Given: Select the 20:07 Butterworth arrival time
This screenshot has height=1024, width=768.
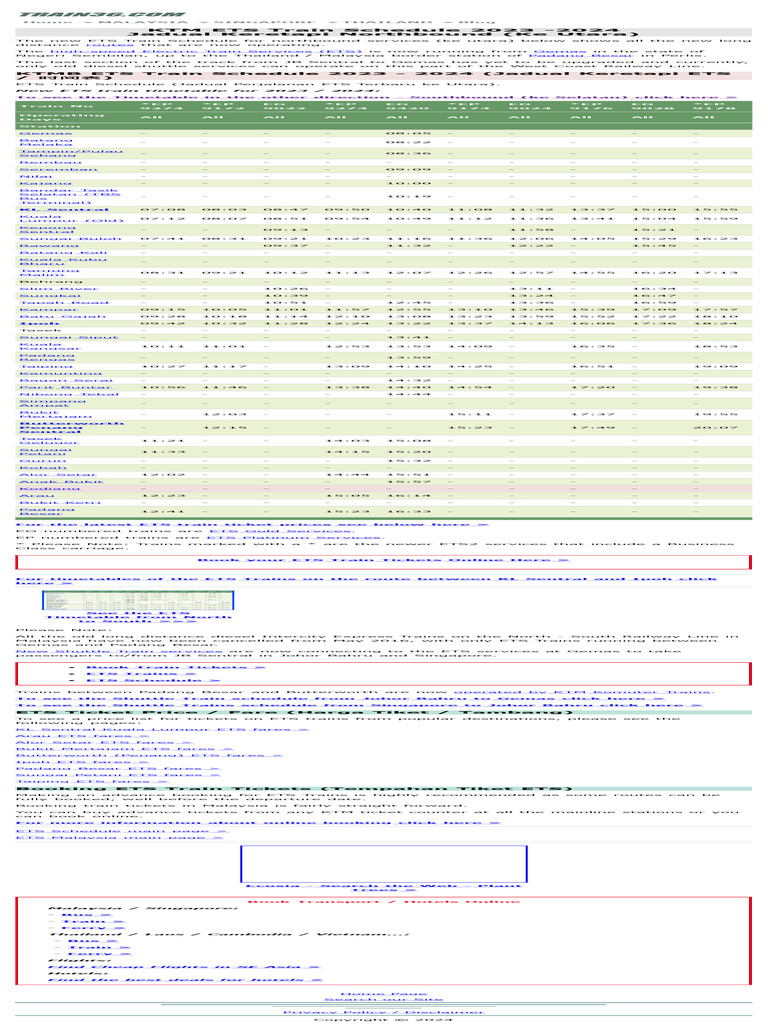Looking at the screenshot, I should (x=716, y=427).
